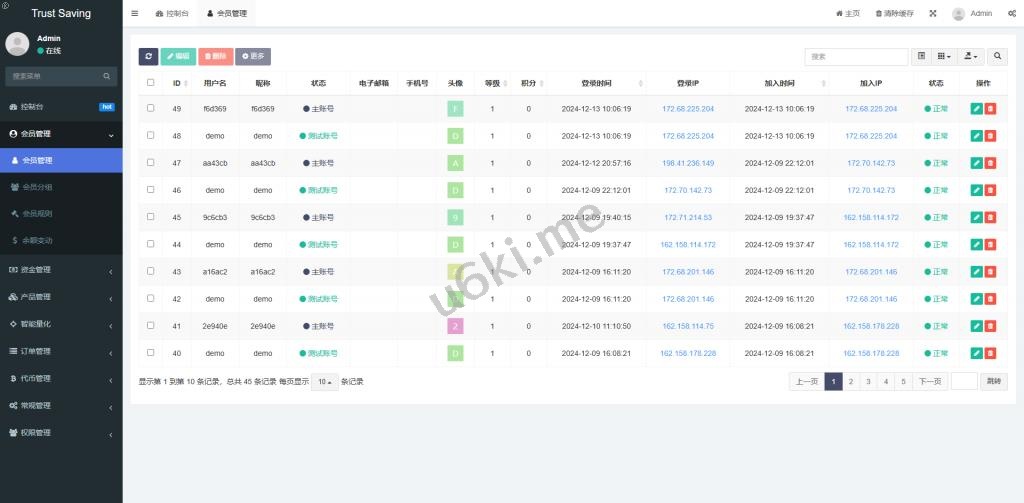The width and height of the screenshot is (1024, 503).
Task: Toggle the table view switch icon
Action: click(x=922, y=57)
